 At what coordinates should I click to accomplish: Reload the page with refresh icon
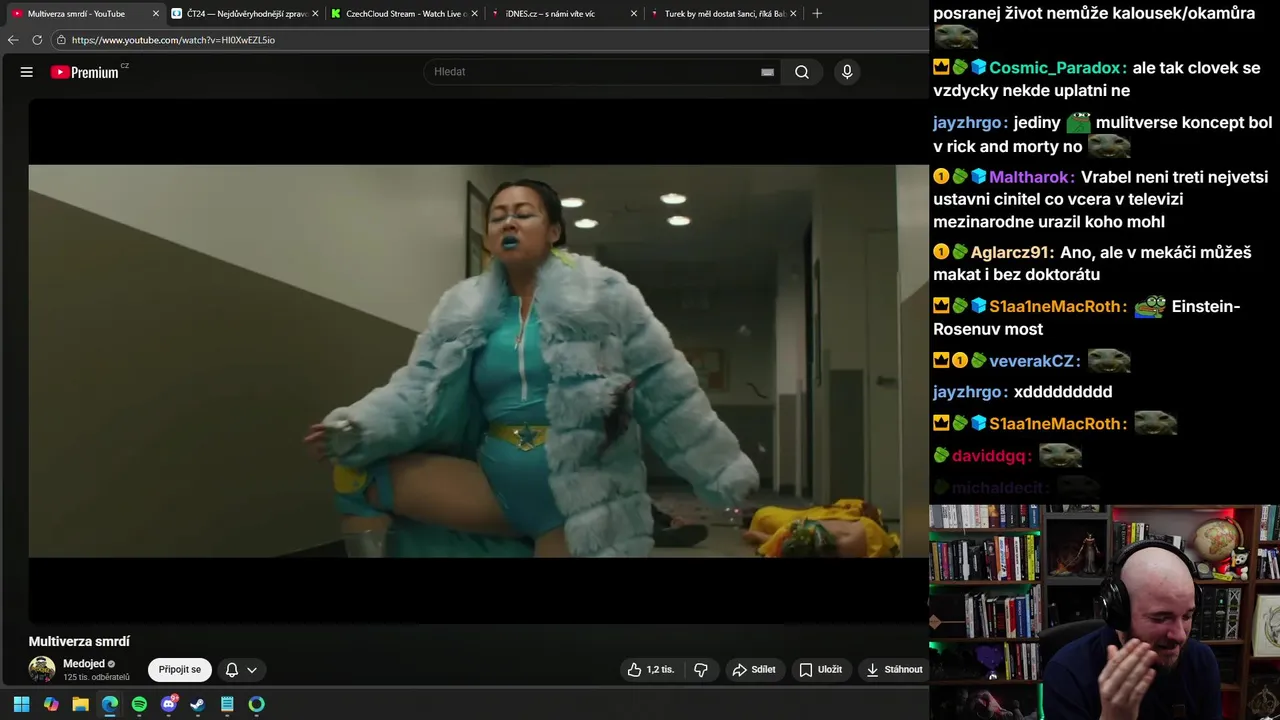click(37, 40)
